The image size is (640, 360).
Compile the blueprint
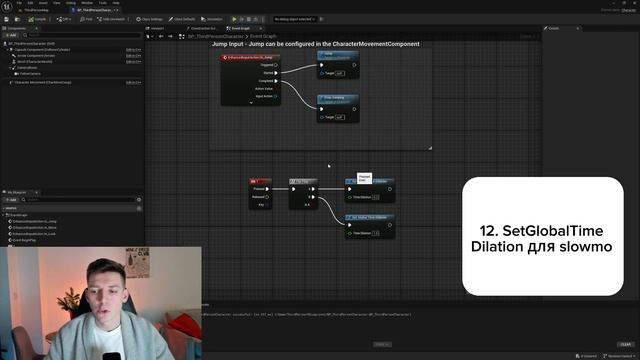point(37,19)
